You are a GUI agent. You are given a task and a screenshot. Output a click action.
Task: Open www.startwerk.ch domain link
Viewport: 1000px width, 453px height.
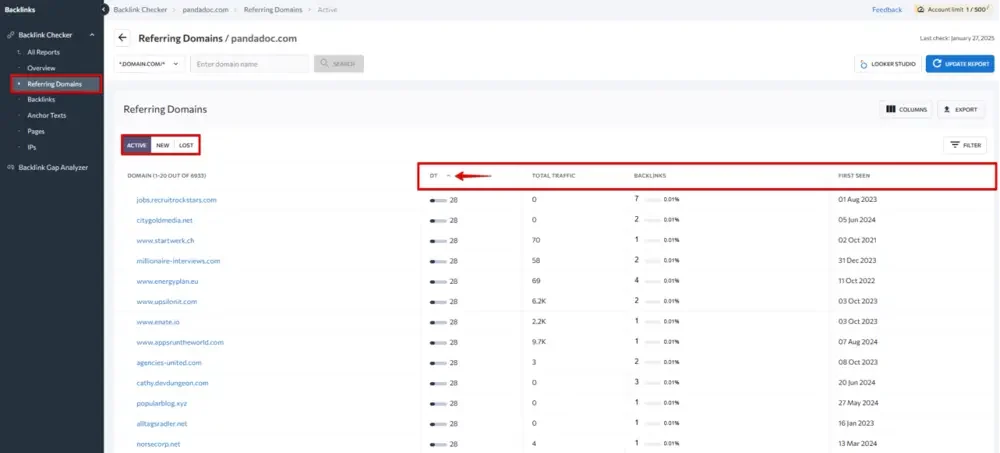pos(165,241)
